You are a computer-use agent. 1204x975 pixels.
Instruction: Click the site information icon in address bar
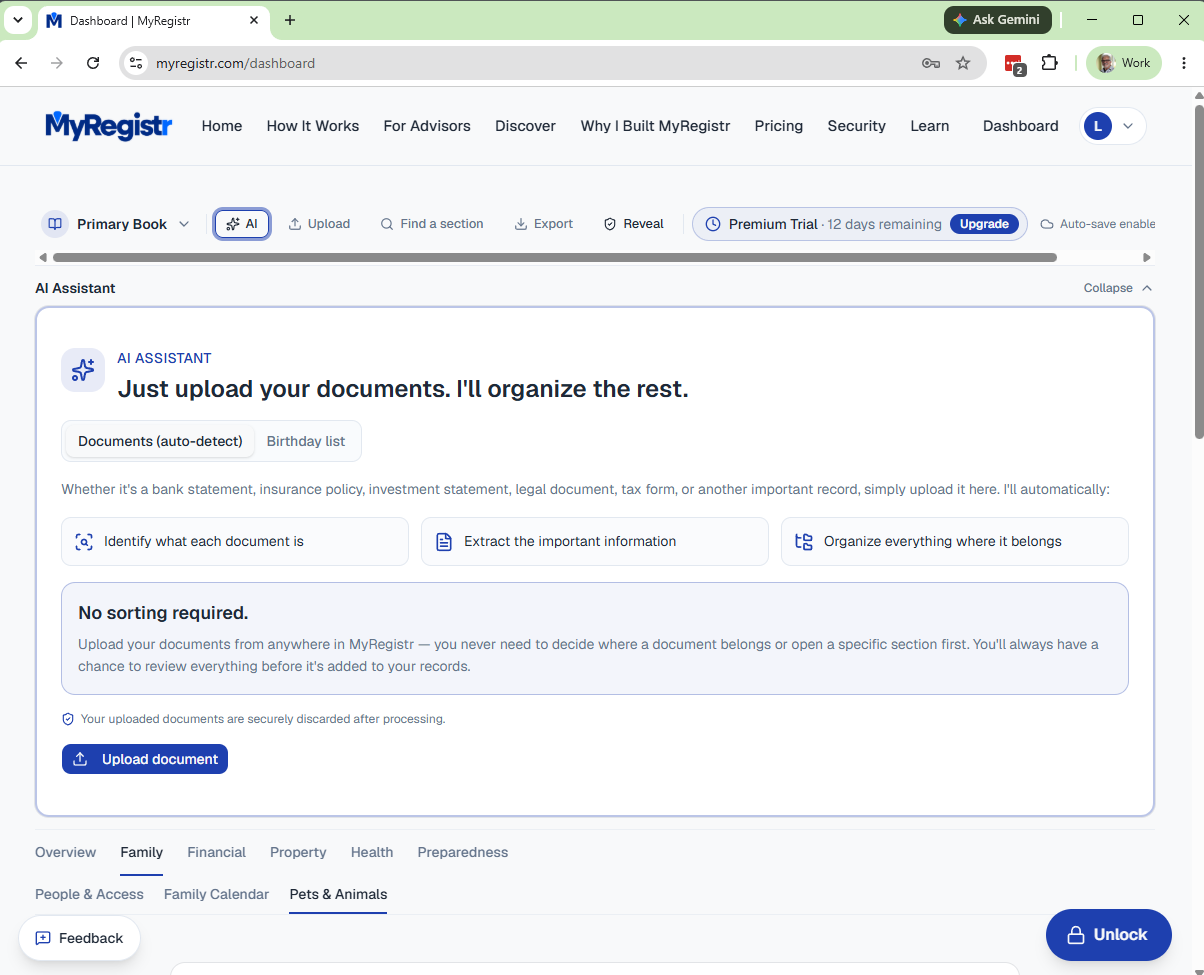137,63
